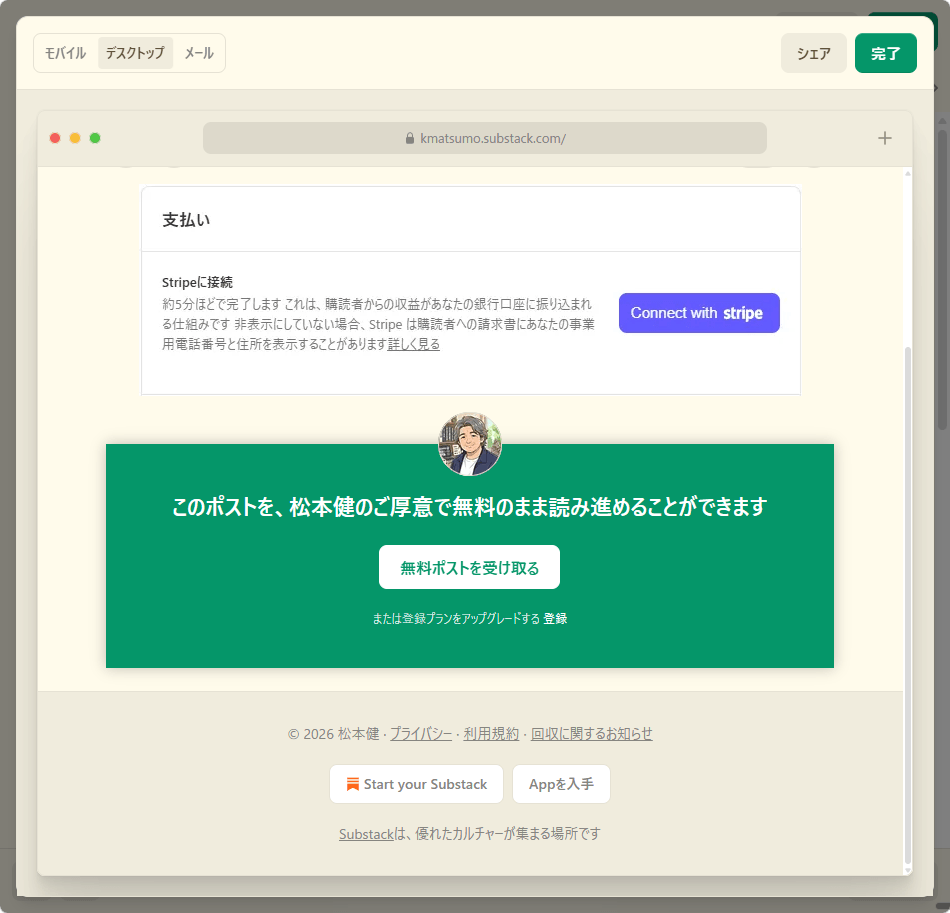The width and height of the screenshot is (950, 913).
Task: Click the kmatsumo.substack.com address bar
Action: click(485, 138)
